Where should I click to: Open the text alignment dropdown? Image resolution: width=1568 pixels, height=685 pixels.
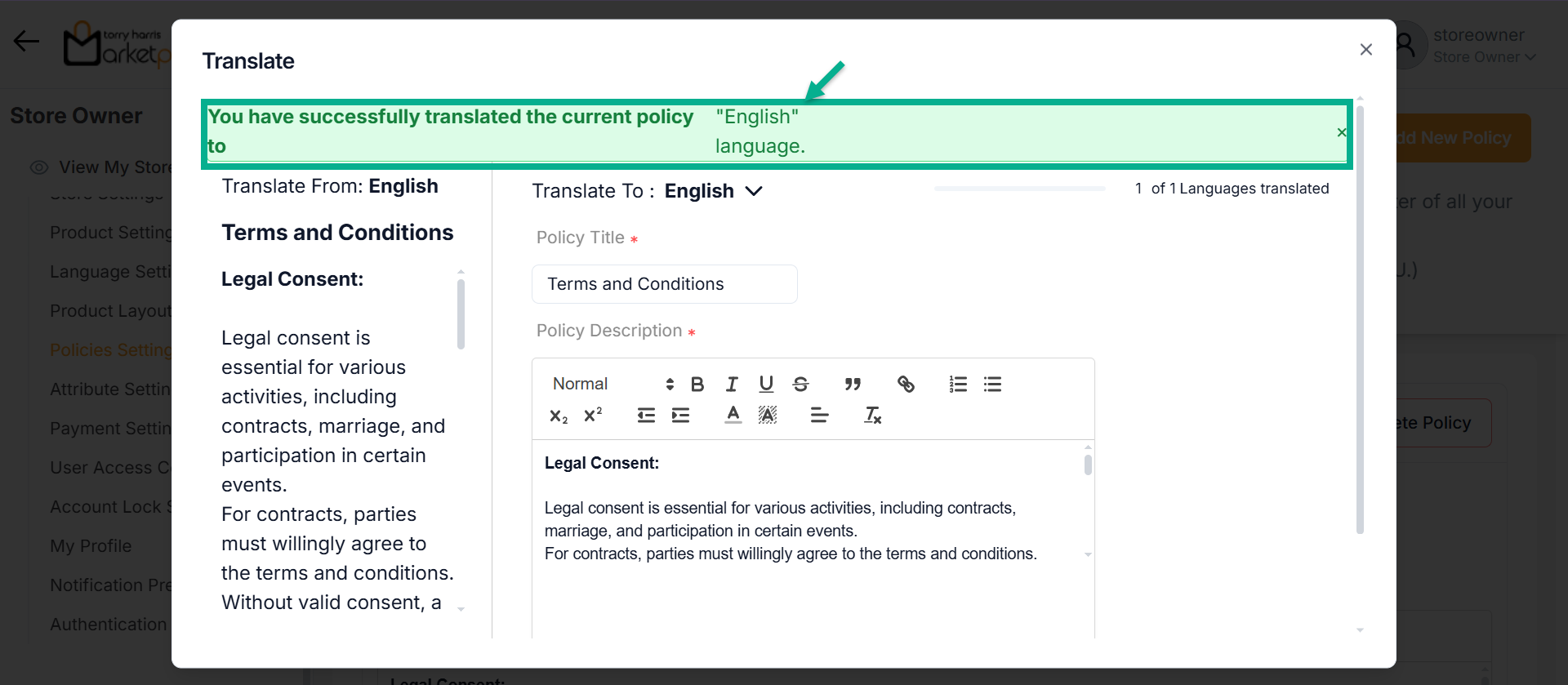(x=819, y=416)
